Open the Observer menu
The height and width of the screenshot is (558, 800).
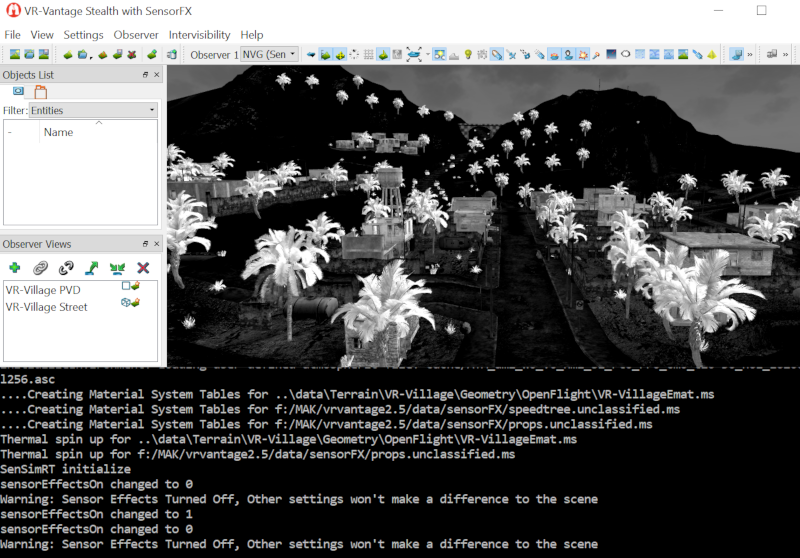(x=136, y=35)
